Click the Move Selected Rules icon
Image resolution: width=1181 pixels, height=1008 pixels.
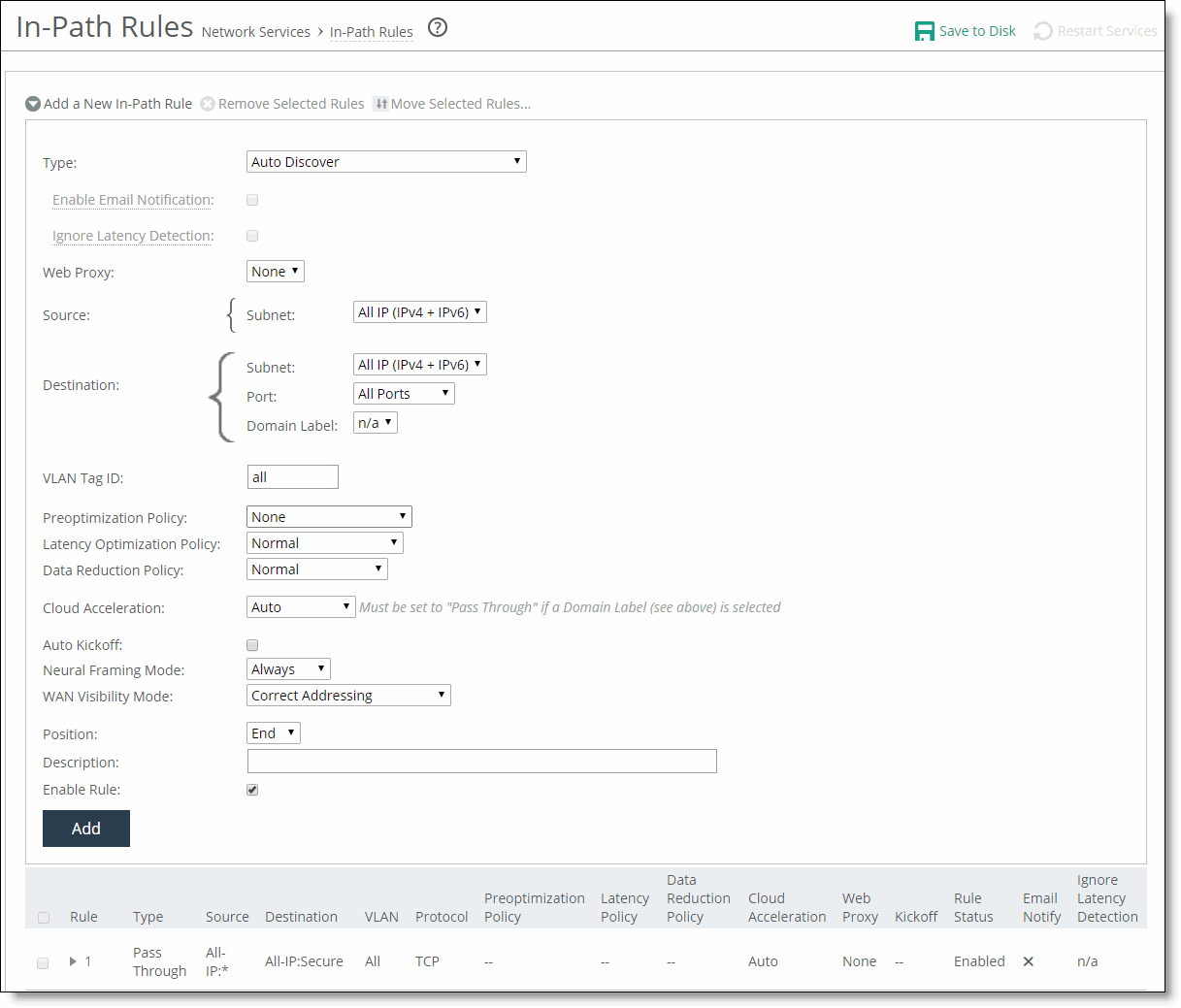click(x=380, y=104)
